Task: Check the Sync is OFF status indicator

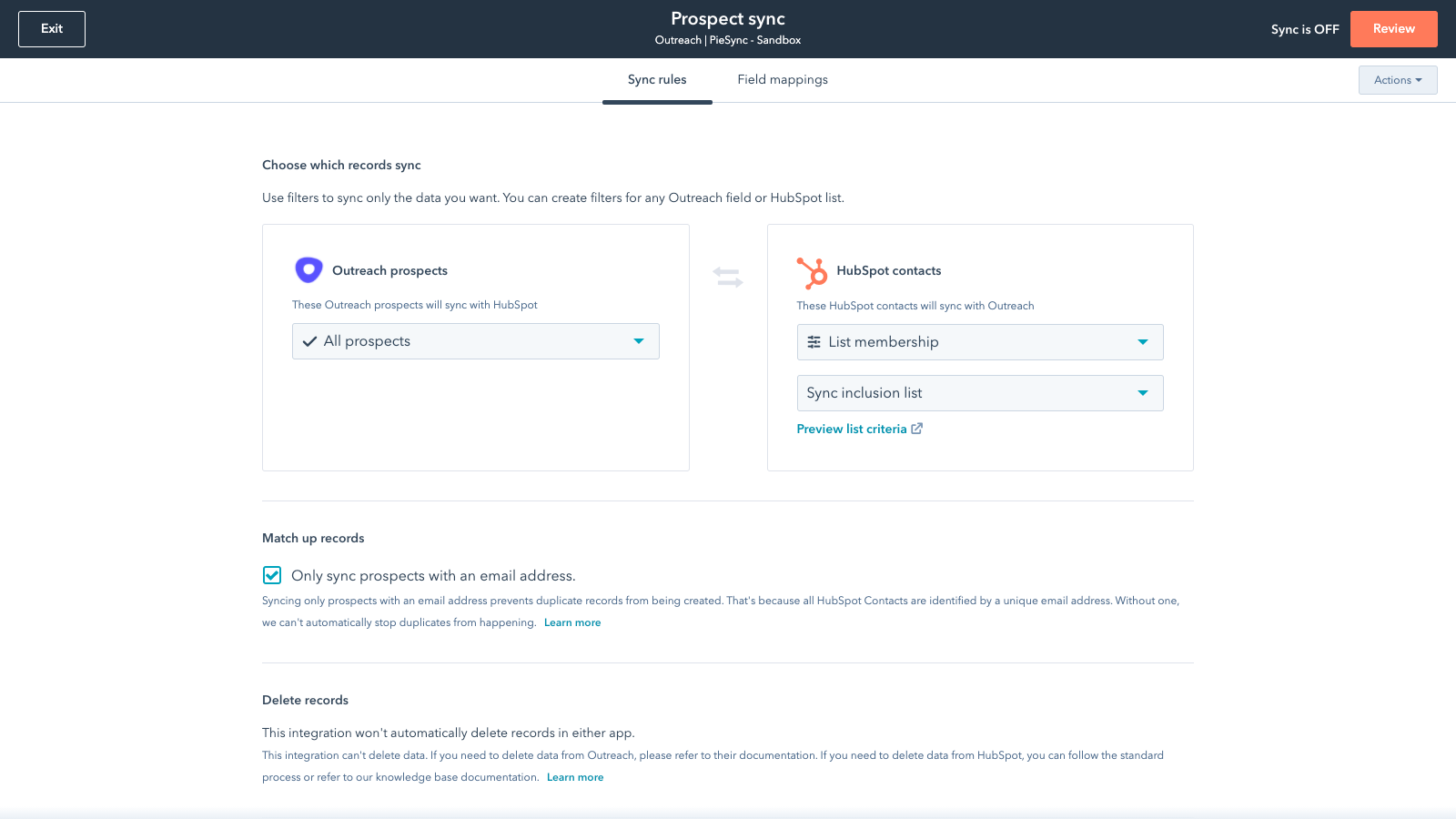Action: (x=1305, y=29)
